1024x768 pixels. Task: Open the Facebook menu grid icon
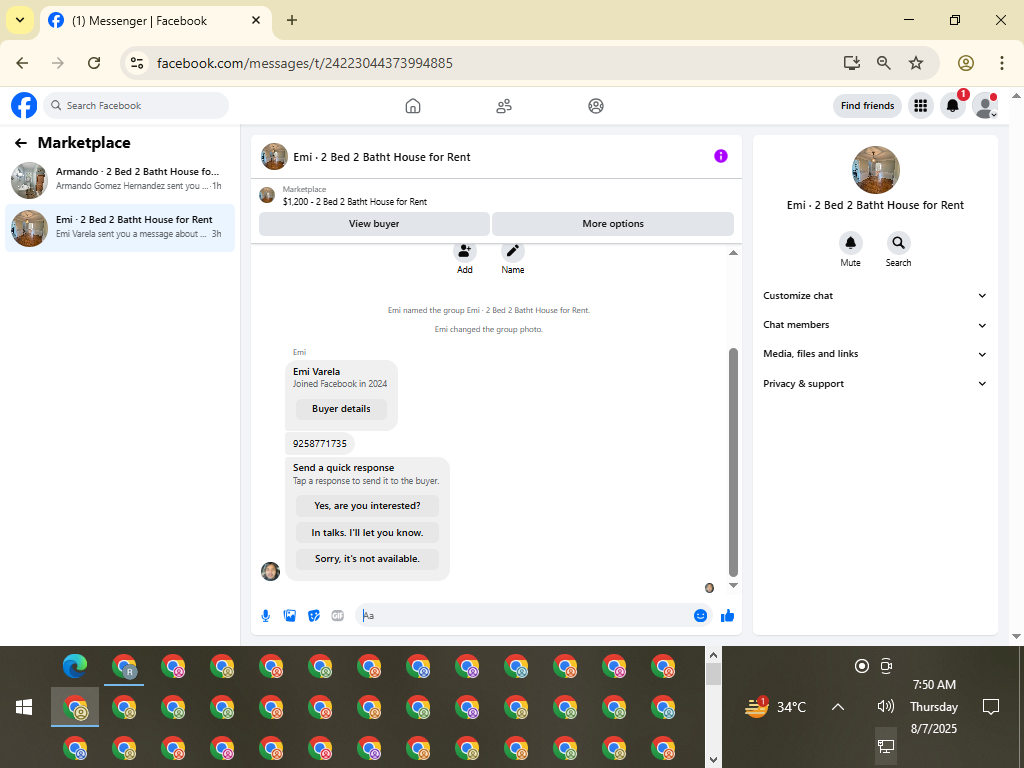point(921,105)
